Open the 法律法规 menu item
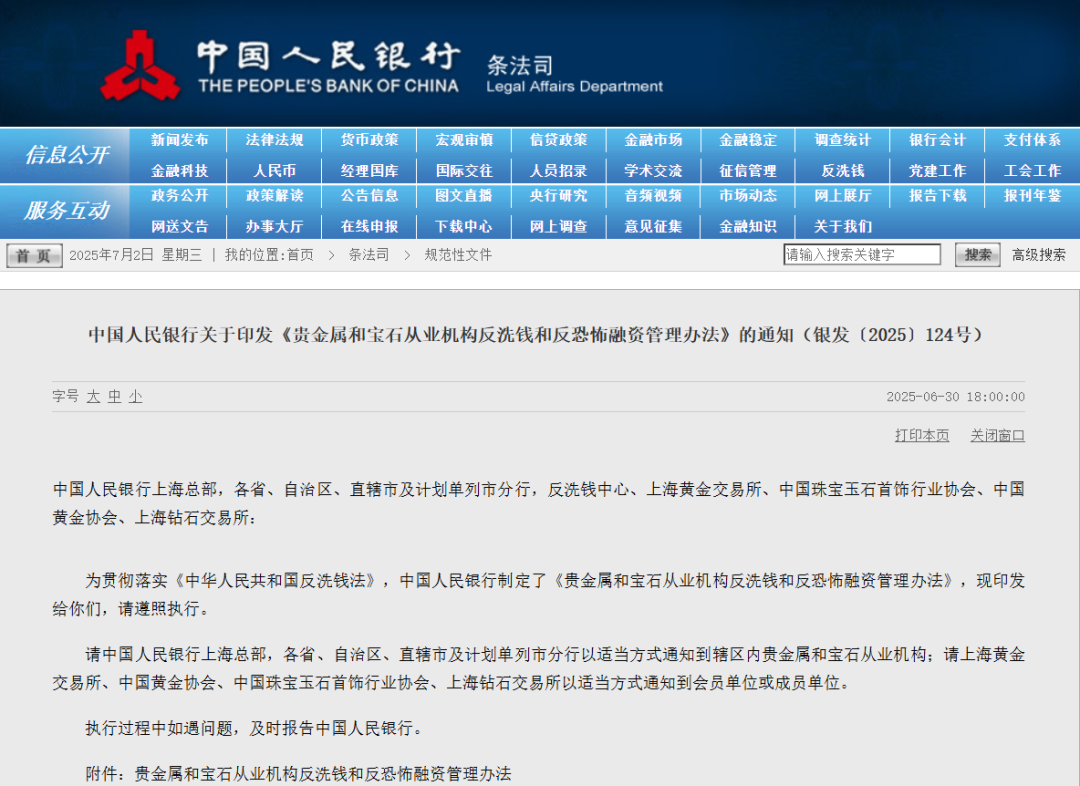The height and width of the screenshot is (786, 1080). click(x=274, y=140)
